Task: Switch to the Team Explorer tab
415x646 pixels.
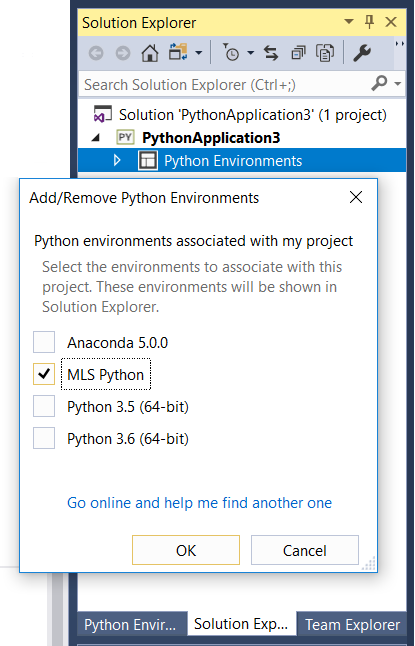Action: point(352,625)
